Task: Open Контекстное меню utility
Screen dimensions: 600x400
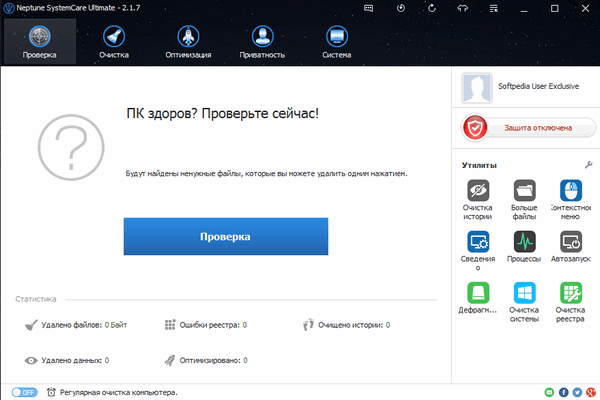Action: [x=571, y=200]
